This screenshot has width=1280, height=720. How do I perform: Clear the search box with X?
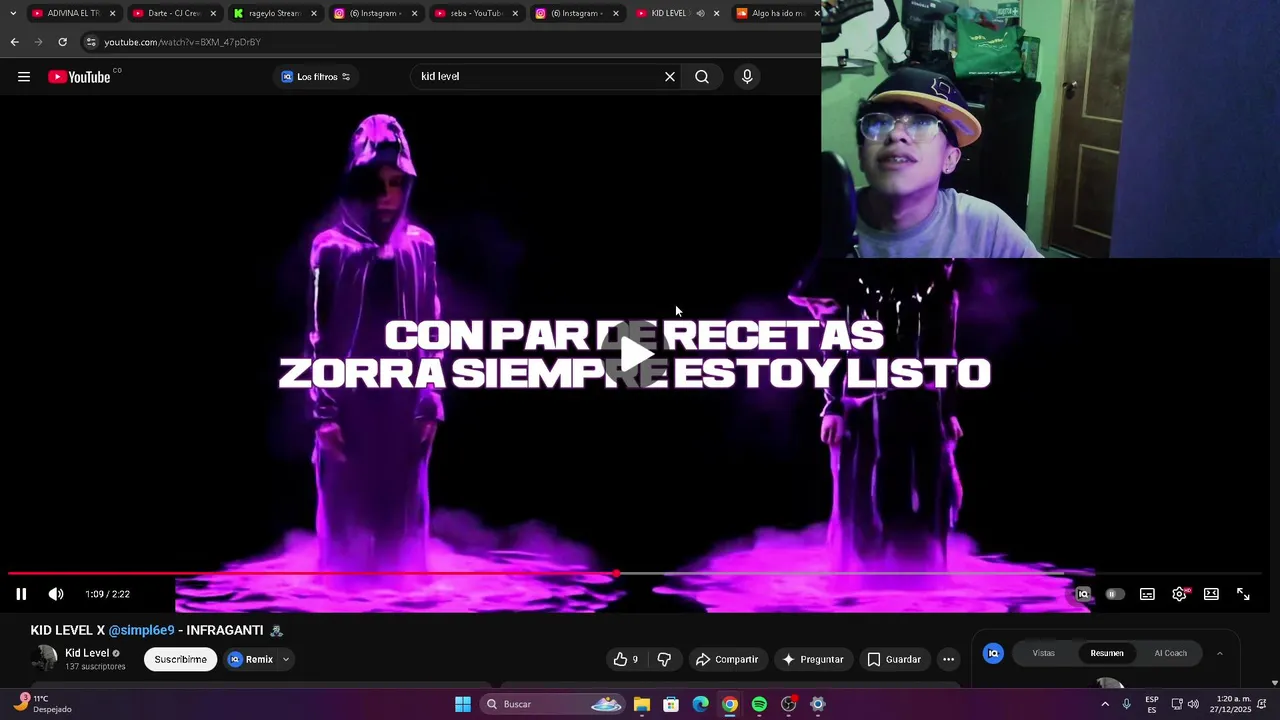pos(670,77)
